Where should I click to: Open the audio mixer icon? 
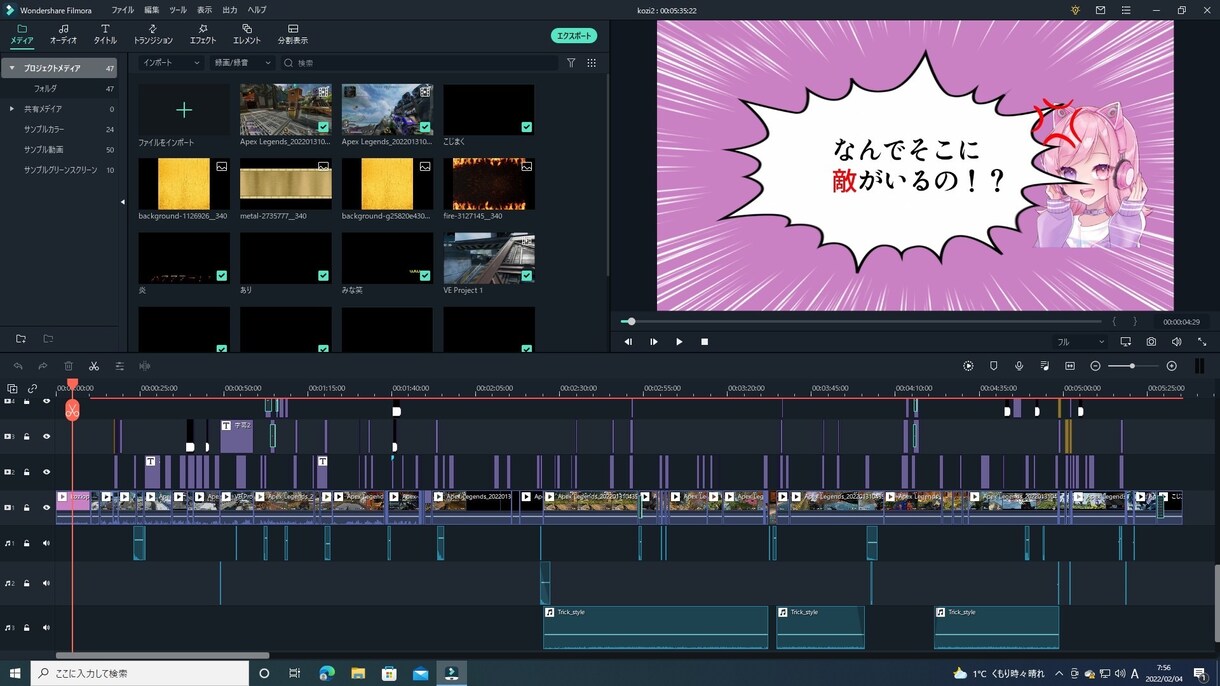pyautogui.click(x=1045, y=366)
